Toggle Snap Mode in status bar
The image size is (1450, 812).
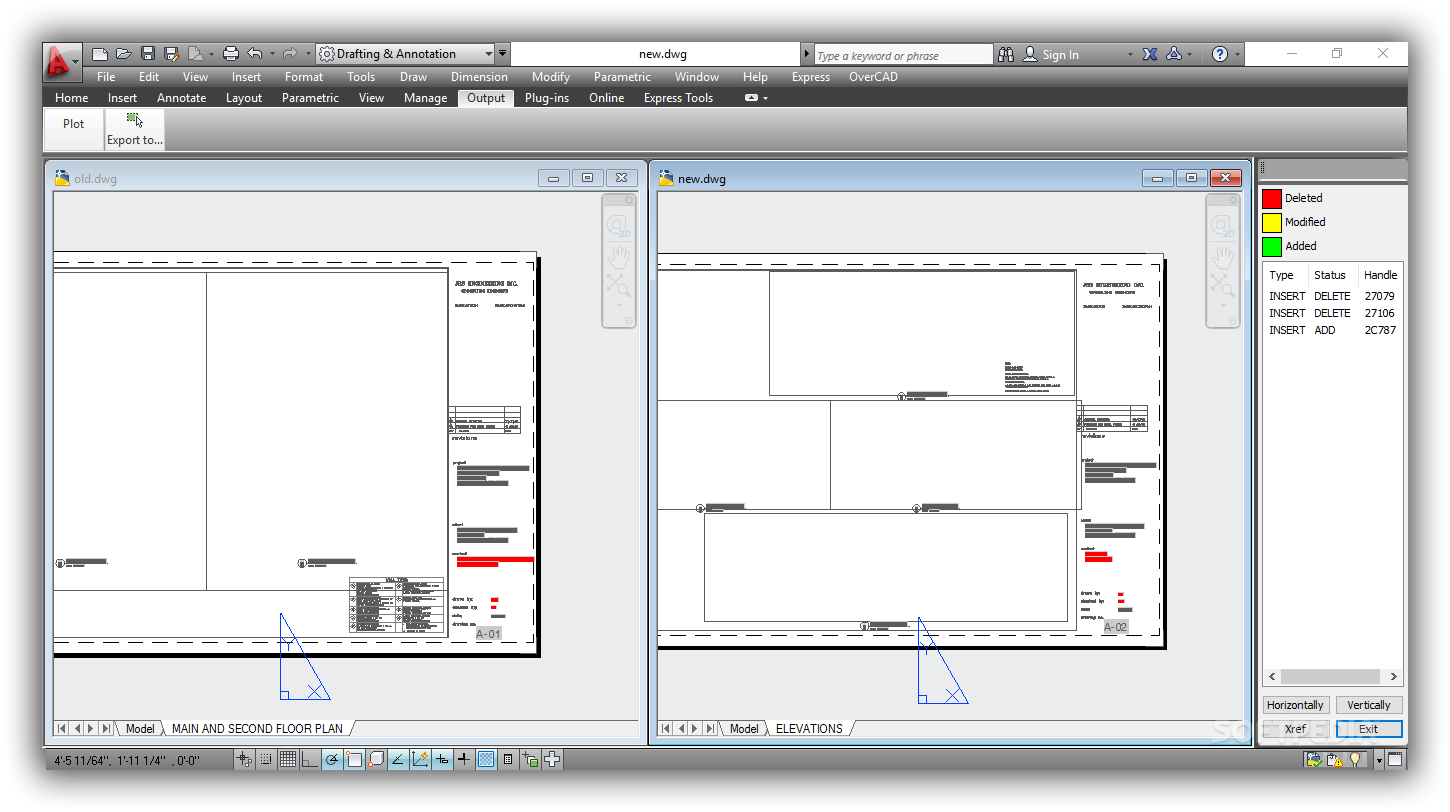pyautogui.click(x=266, y=760)
